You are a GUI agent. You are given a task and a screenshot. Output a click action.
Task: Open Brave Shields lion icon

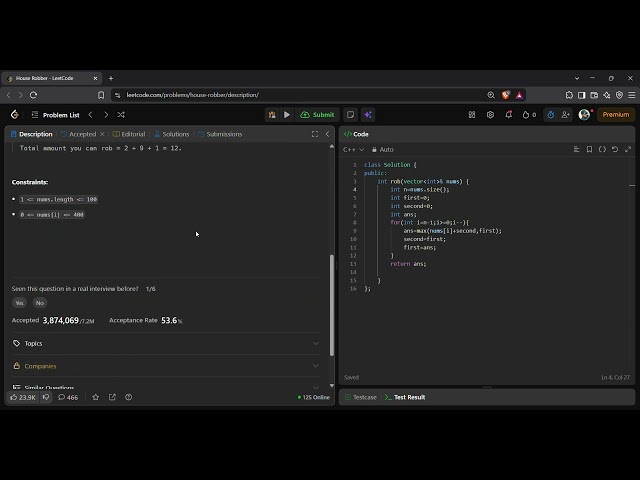coord(506,95)
